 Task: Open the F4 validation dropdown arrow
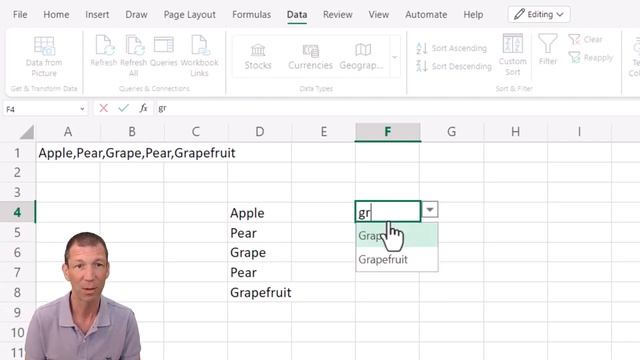429,210
